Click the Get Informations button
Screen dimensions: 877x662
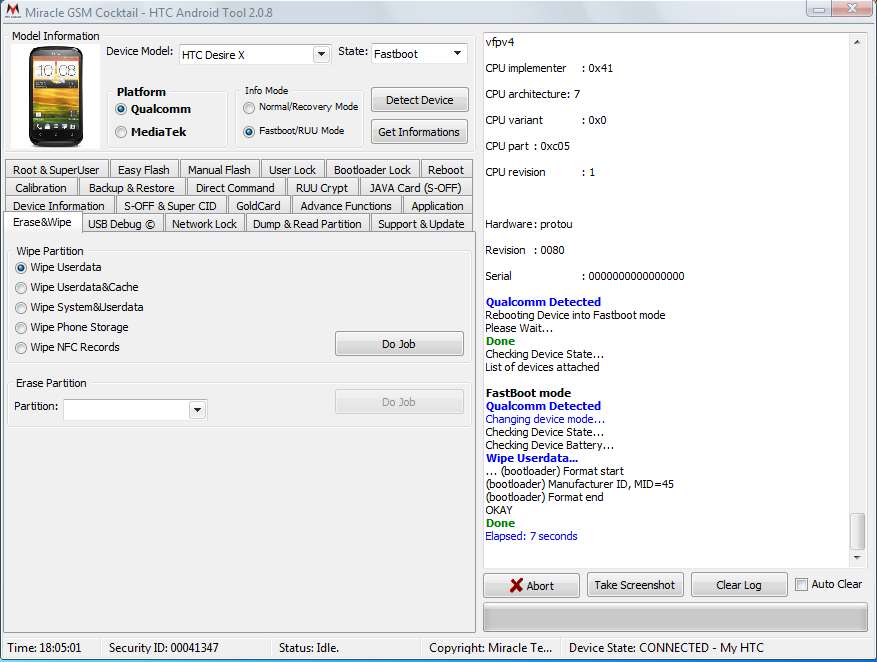[x=419, y=132]
